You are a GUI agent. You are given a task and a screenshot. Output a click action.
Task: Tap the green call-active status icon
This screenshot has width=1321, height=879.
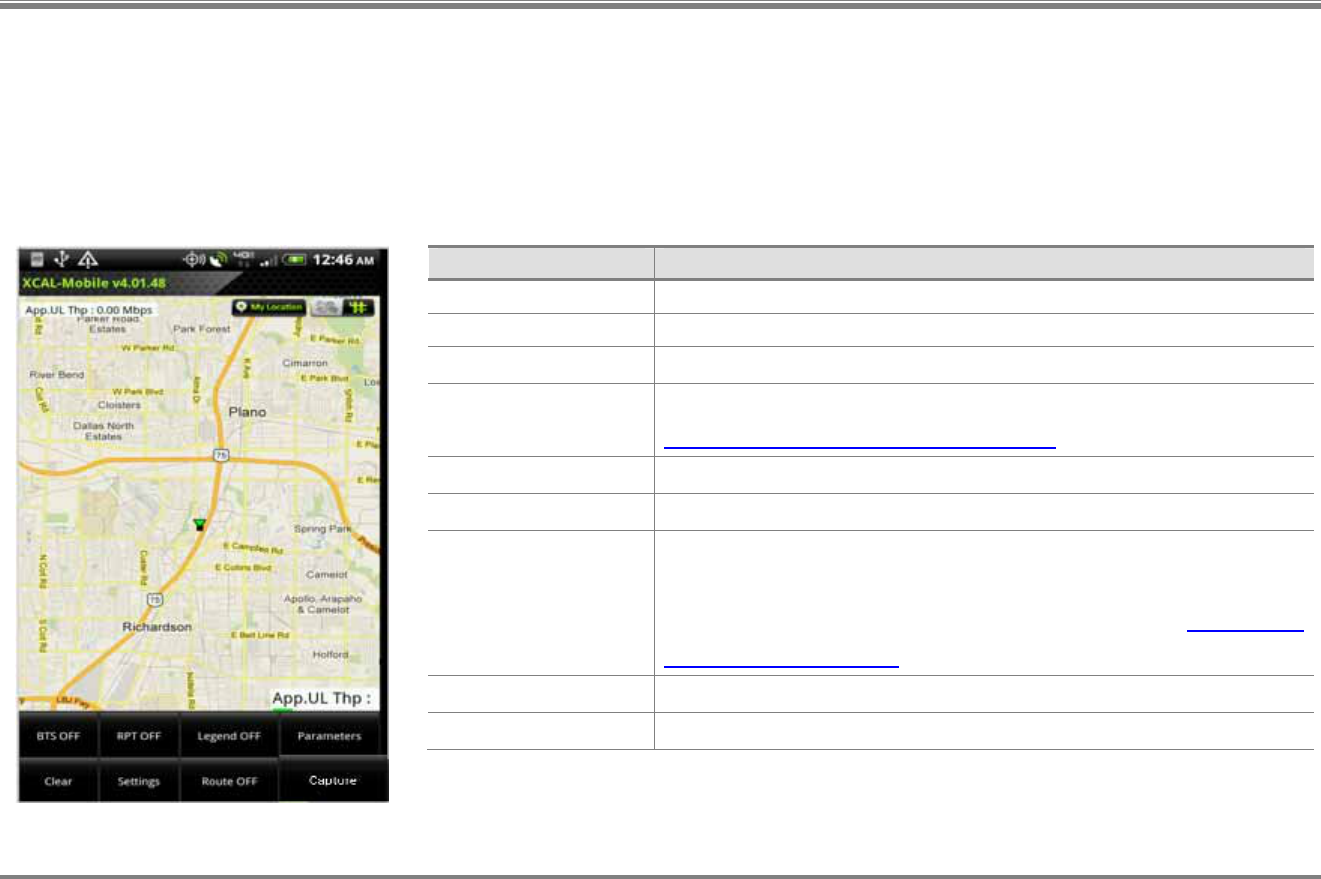(x=220, y=259)
